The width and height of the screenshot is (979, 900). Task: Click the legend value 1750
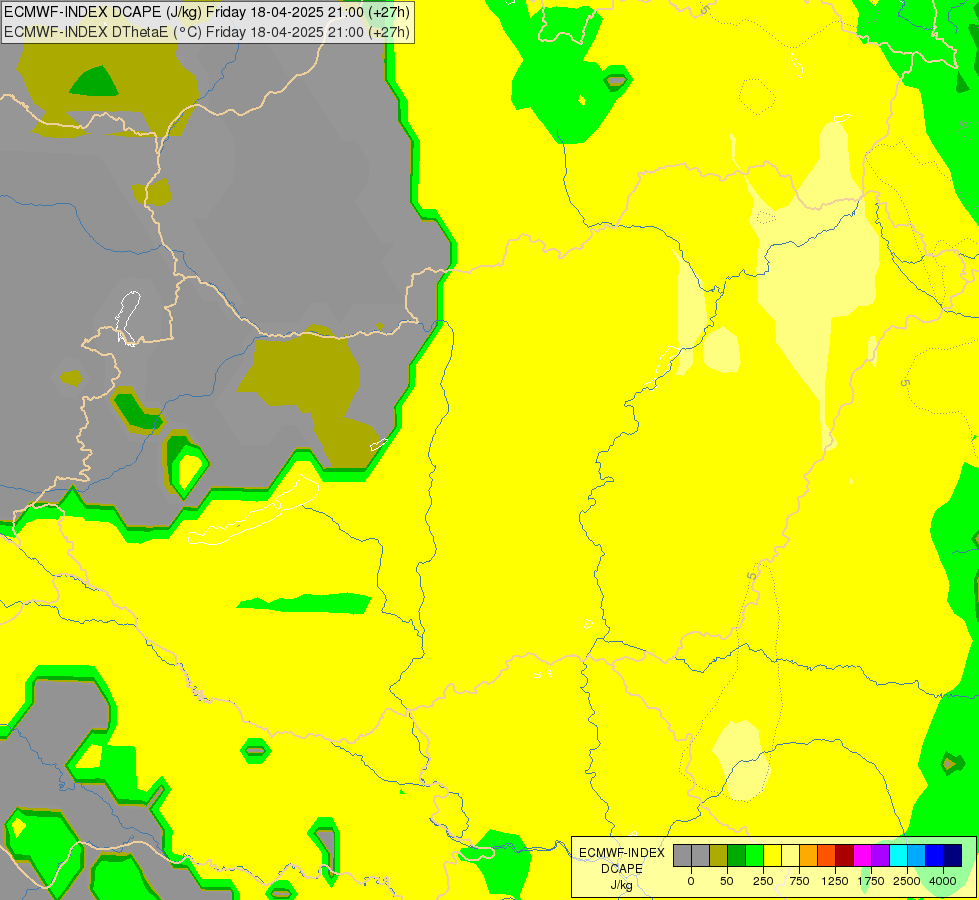(871, 881)
